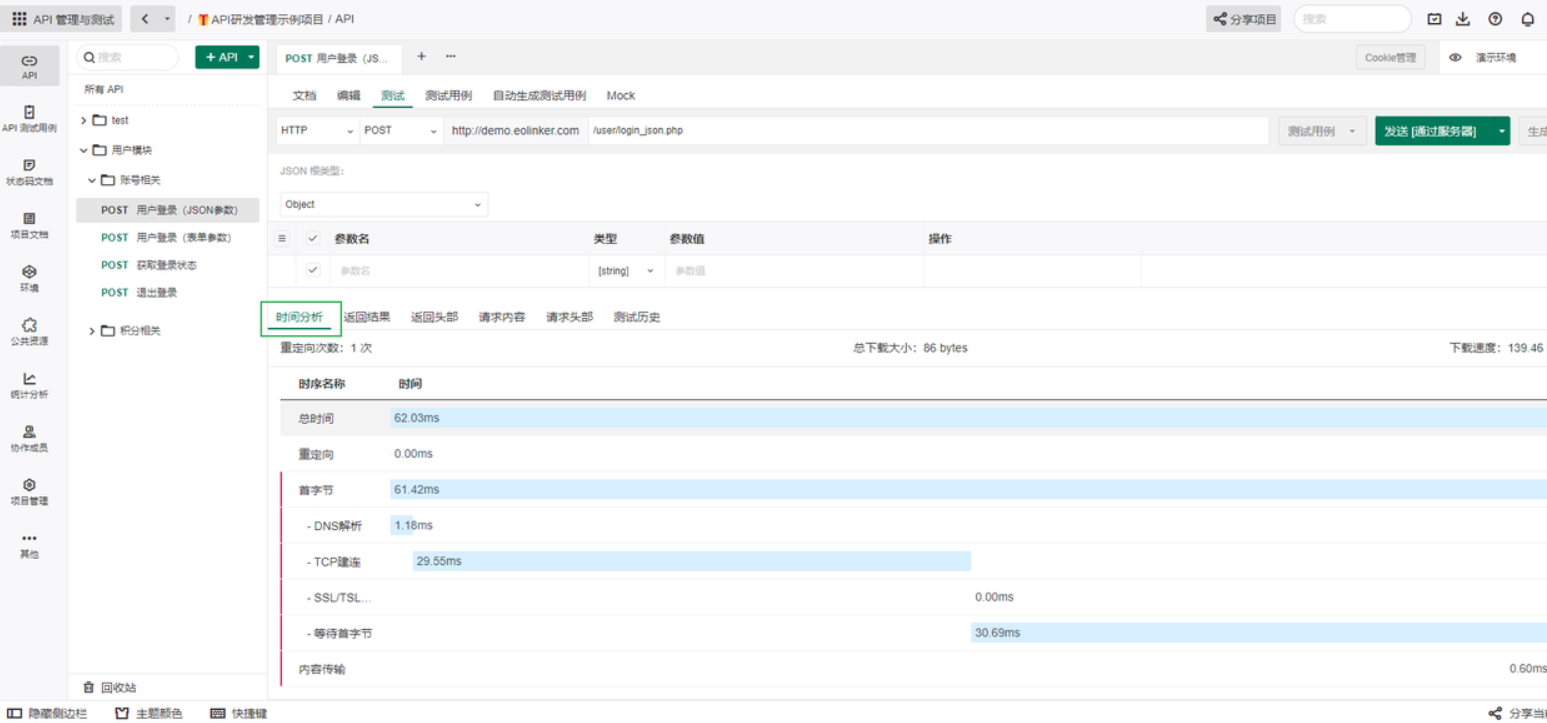Add a new tab with the plus icon

click(421, 56)
